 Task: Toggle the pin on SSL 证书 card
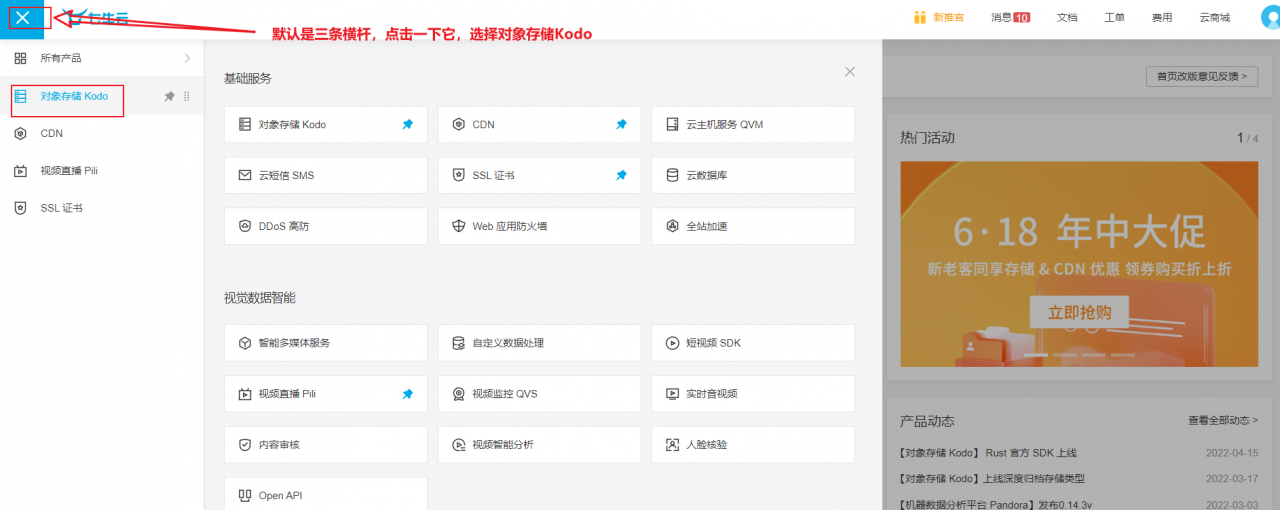tap(621, 175)
